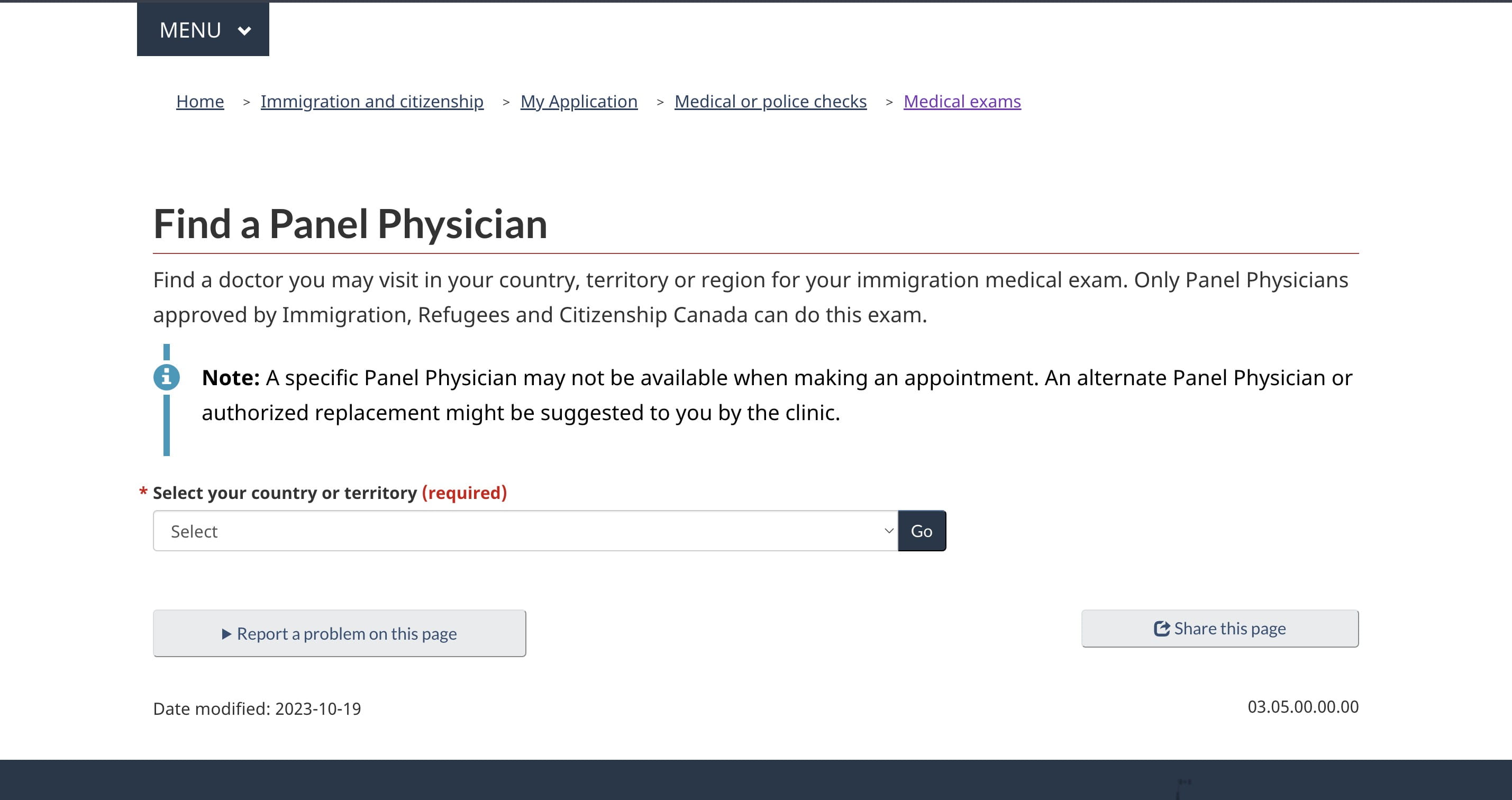The width and height of the screenshot is (1512, 800).
Task: Open the MENU dropdown button
Action: point(203,29)
